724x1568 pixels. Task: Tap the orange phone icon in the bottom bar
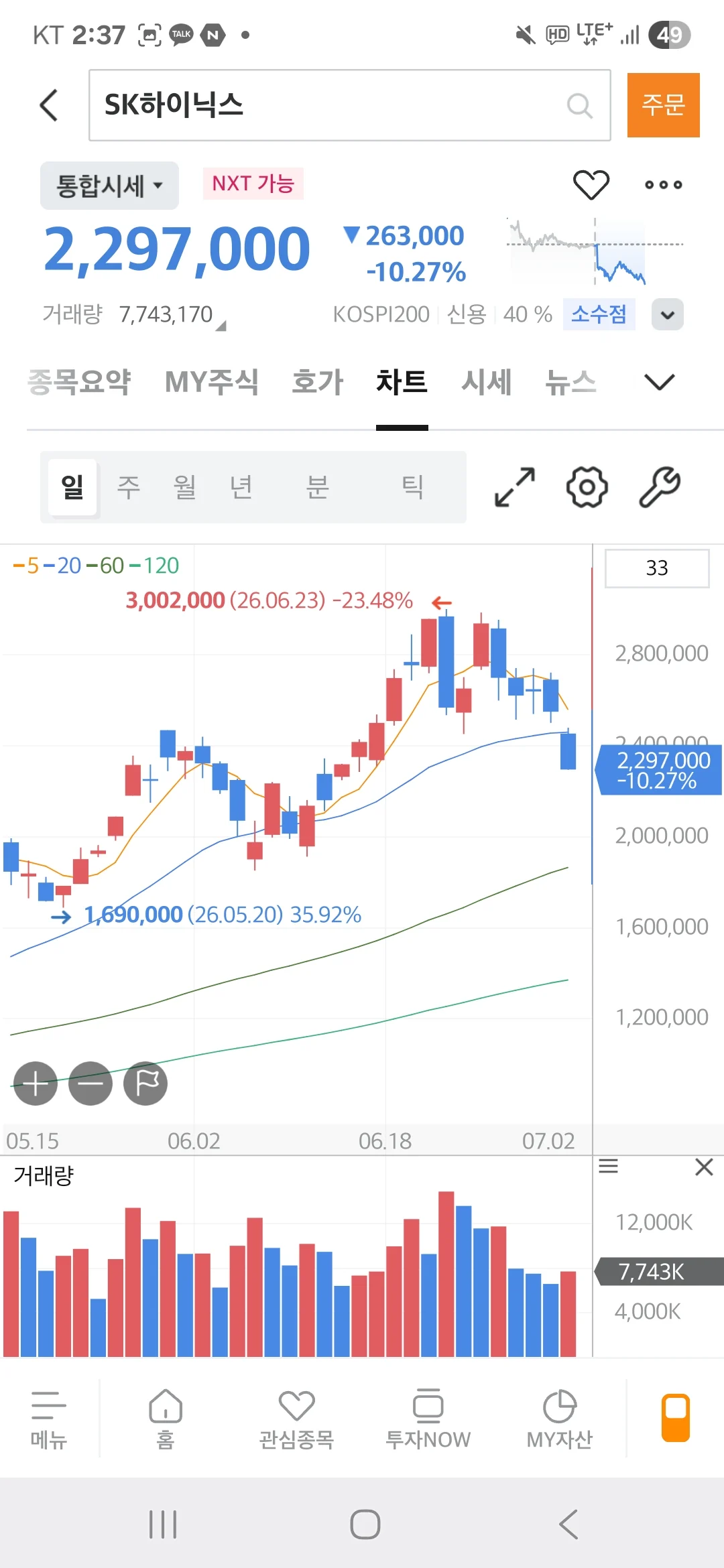tap(676, 1418)
